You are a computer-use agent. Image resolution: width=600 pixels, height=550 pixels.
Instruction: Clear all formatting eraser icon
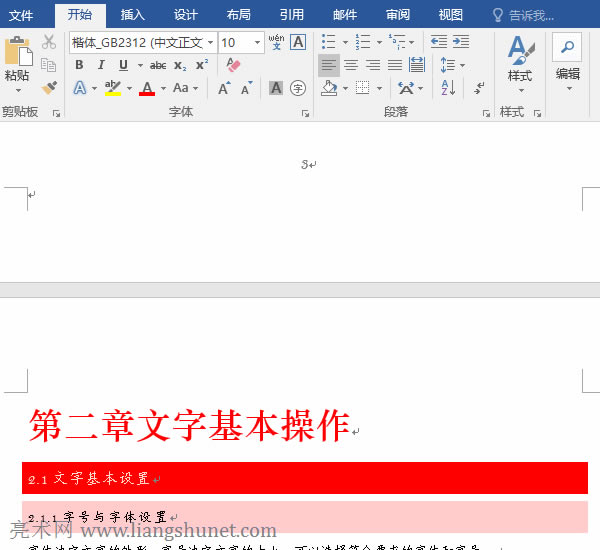(x=233, y=65)
